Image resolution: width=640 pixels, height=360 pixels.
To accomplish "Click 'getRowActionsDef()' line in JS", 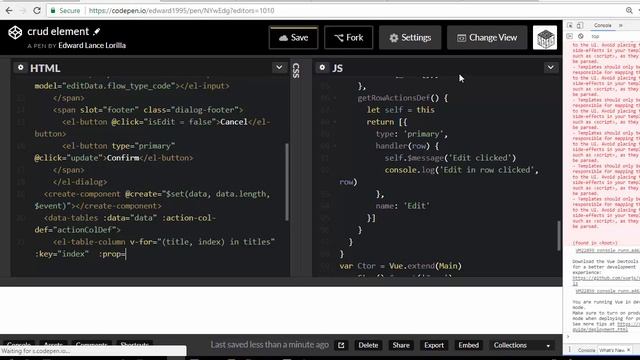I will pyautogui.click(x=402, y=98).
